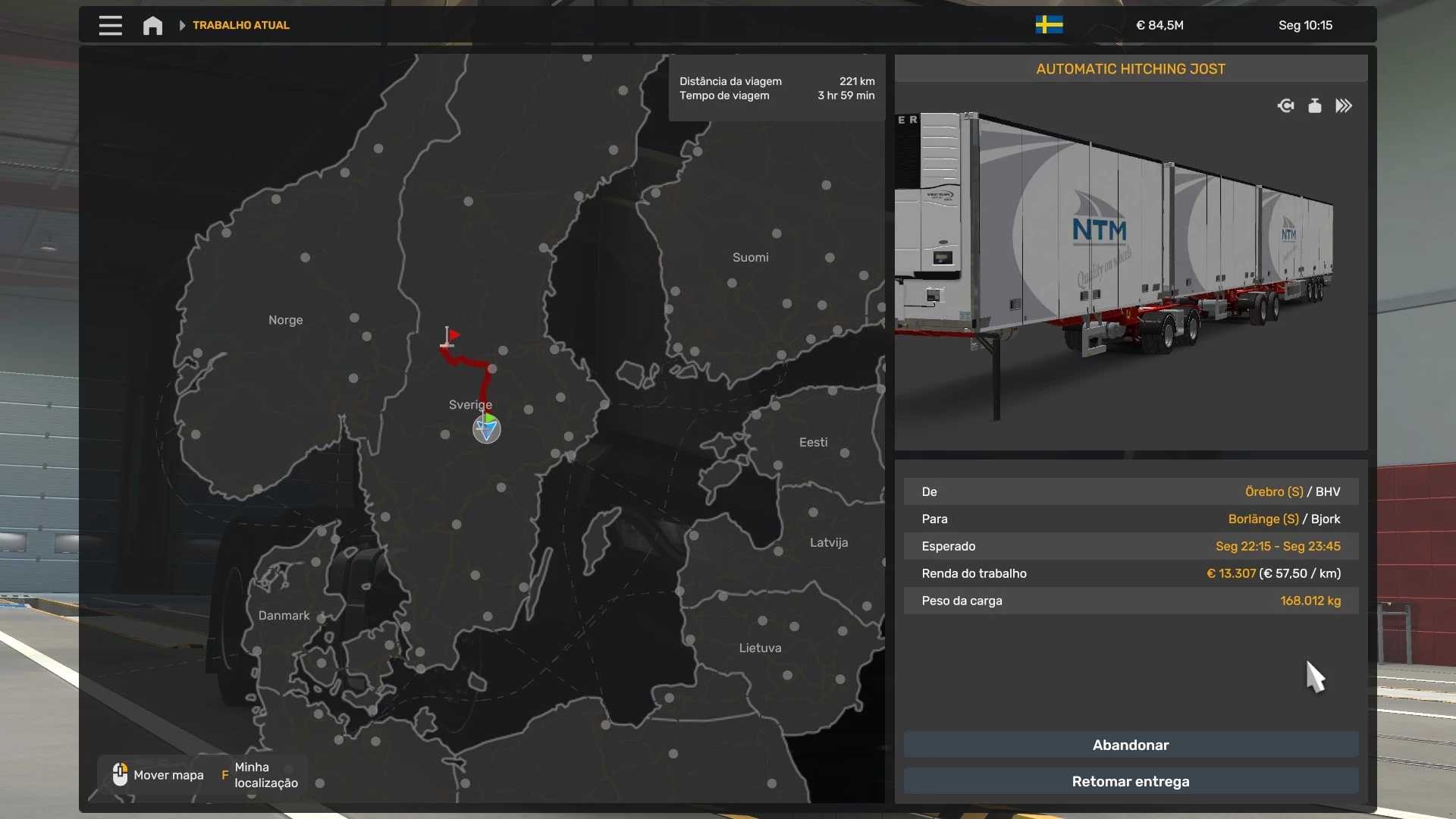Click the Distância da viagem 221 km value
1456x819 pixels.
pyautogui.click(x=857, y=81)
